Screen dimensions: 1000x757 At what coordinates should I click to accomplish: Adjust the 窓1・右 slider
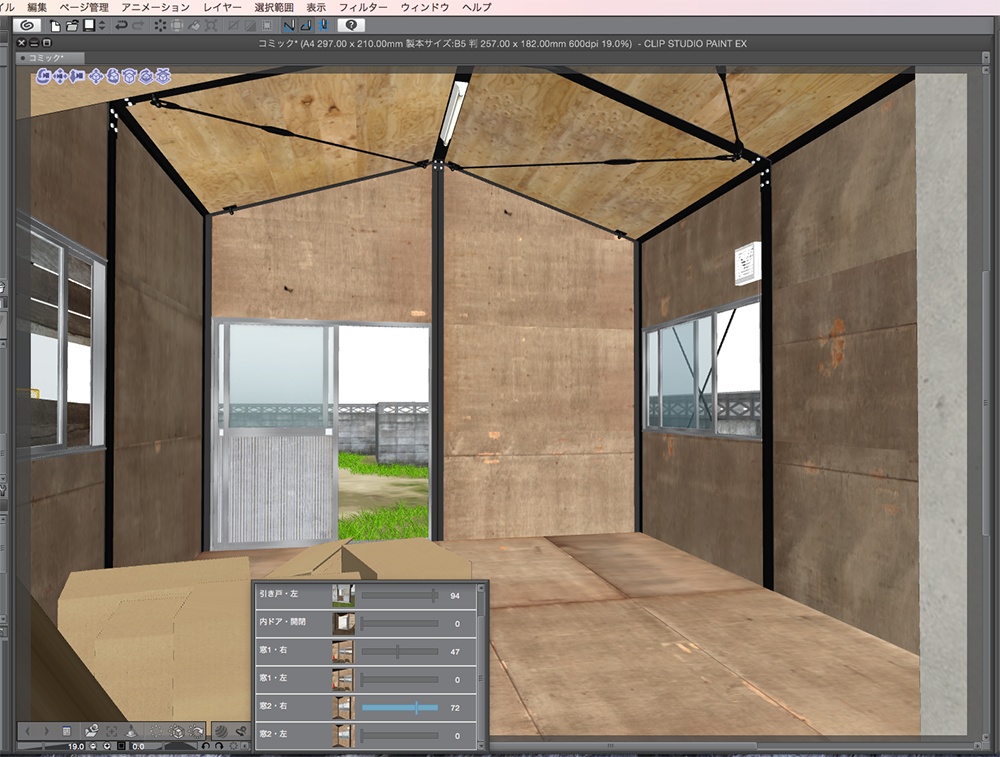400,652
